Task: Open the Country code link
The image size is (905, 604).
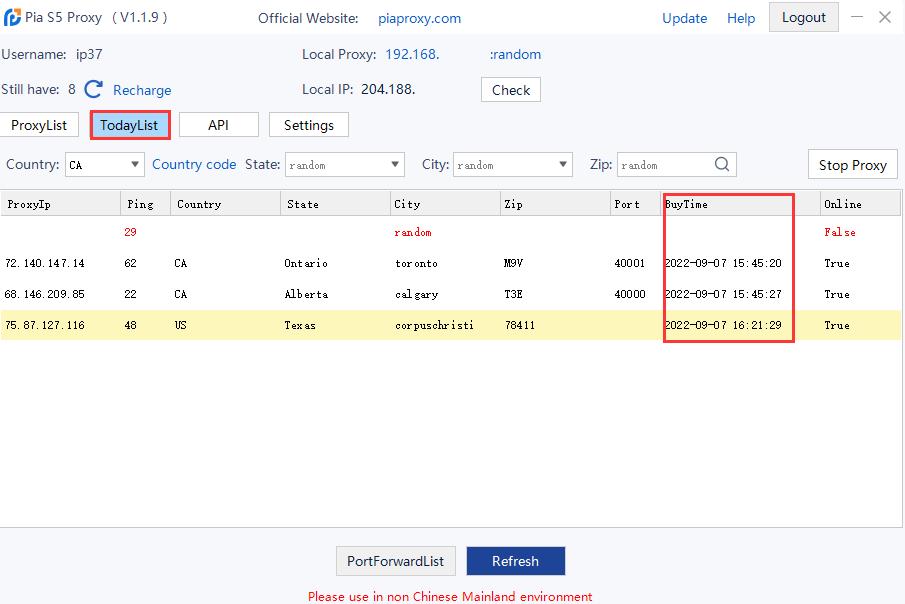Action: 194,165
